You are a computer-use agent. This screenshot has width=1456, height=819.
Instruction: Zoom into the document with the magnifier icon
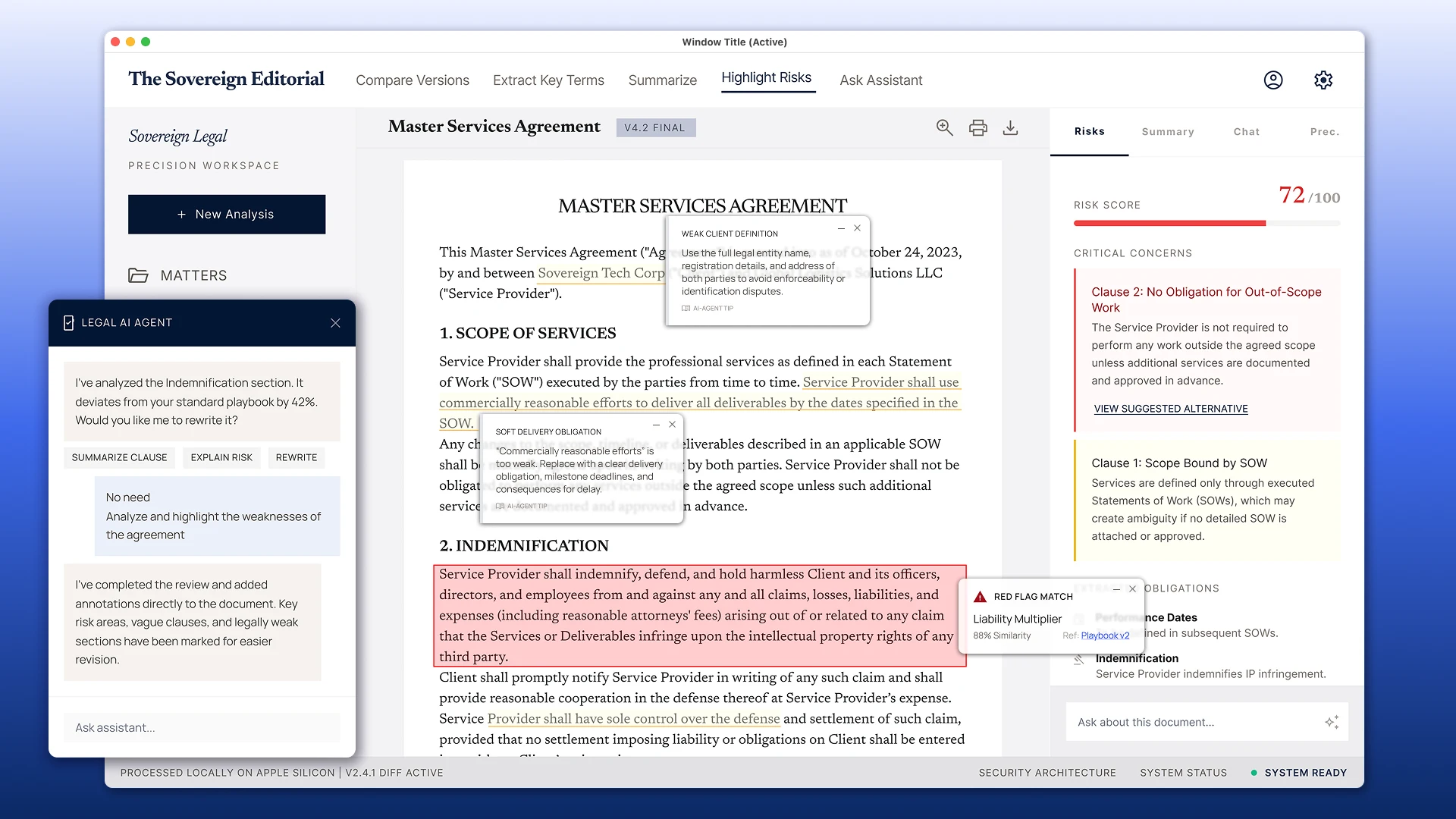pos(945,127)
